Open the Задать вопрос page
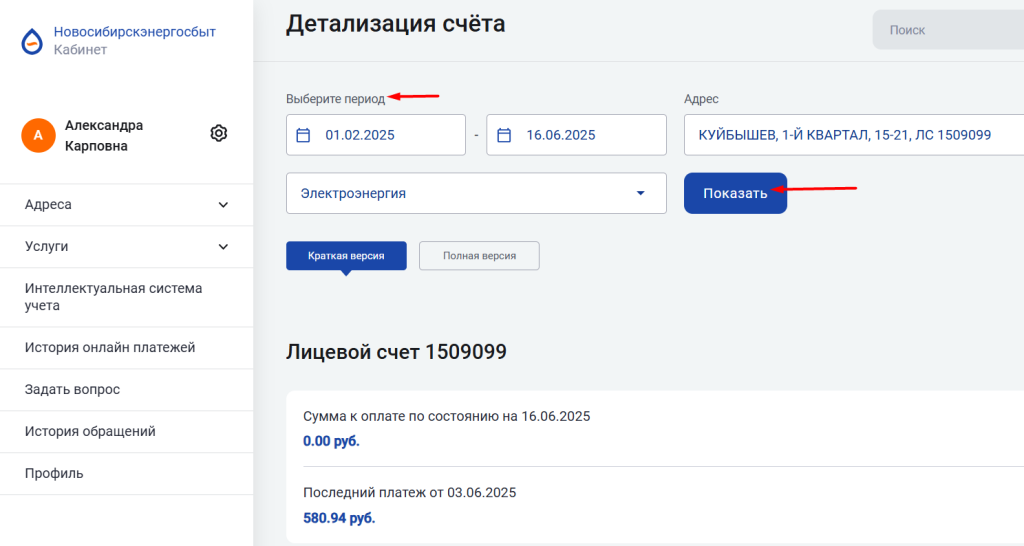This screenshot has height=546, width=1024. (x=73, y=390)
